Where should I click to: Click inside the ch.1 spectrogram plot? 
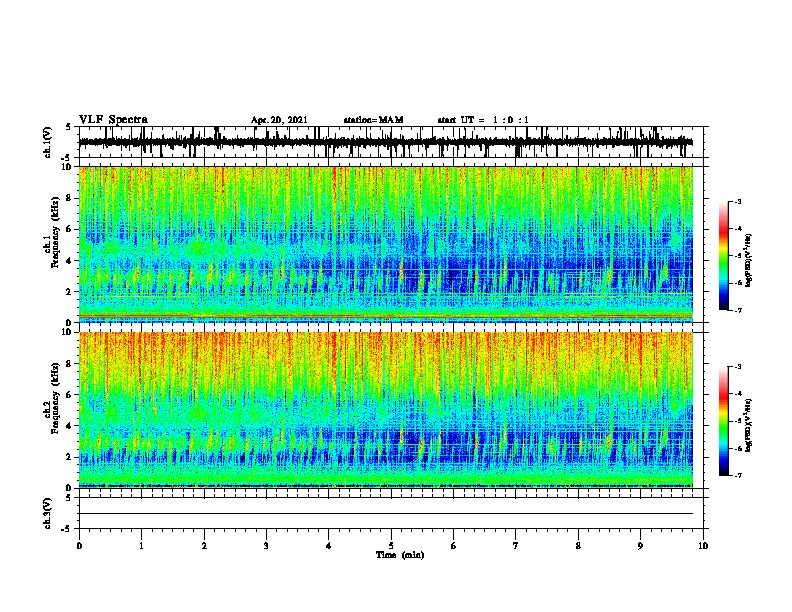[x=386, y=244]
